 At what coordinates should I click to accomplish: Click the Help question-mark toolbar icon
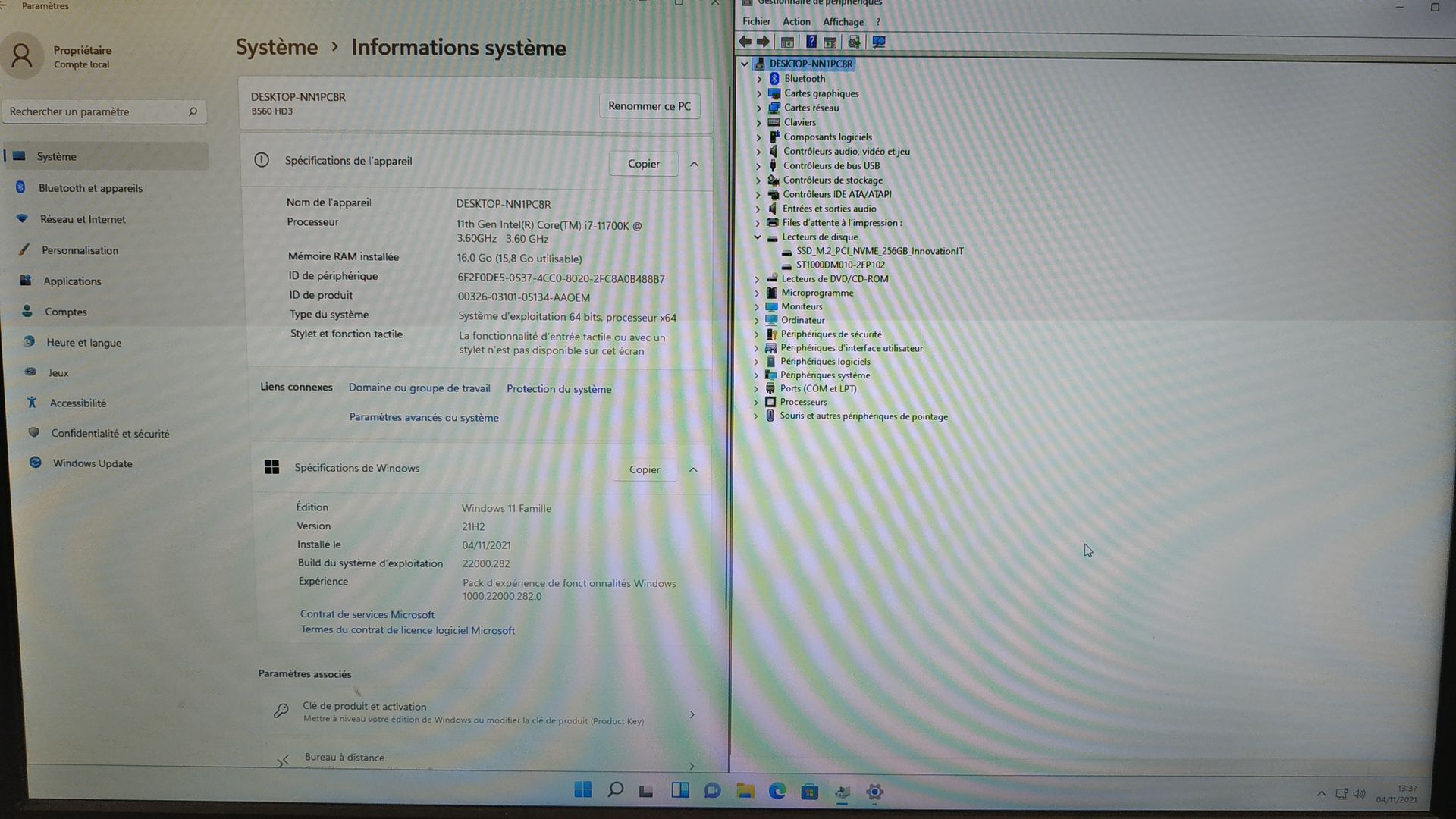(811, 42)
